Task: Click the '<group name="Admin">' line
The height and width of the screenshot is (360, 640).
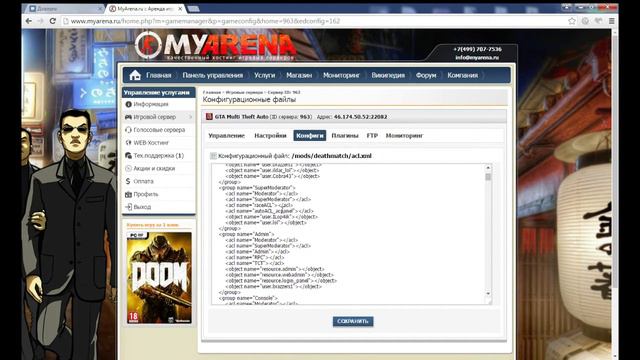Action: pyautogui.click(x=246, y=234)
